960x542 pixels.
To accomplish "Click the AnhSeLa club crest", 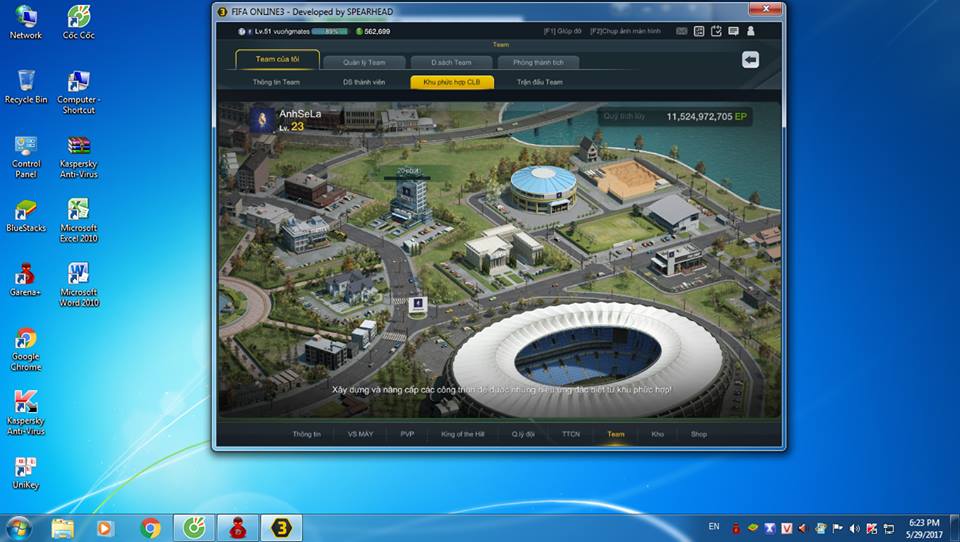I will [x=262, y=119].
